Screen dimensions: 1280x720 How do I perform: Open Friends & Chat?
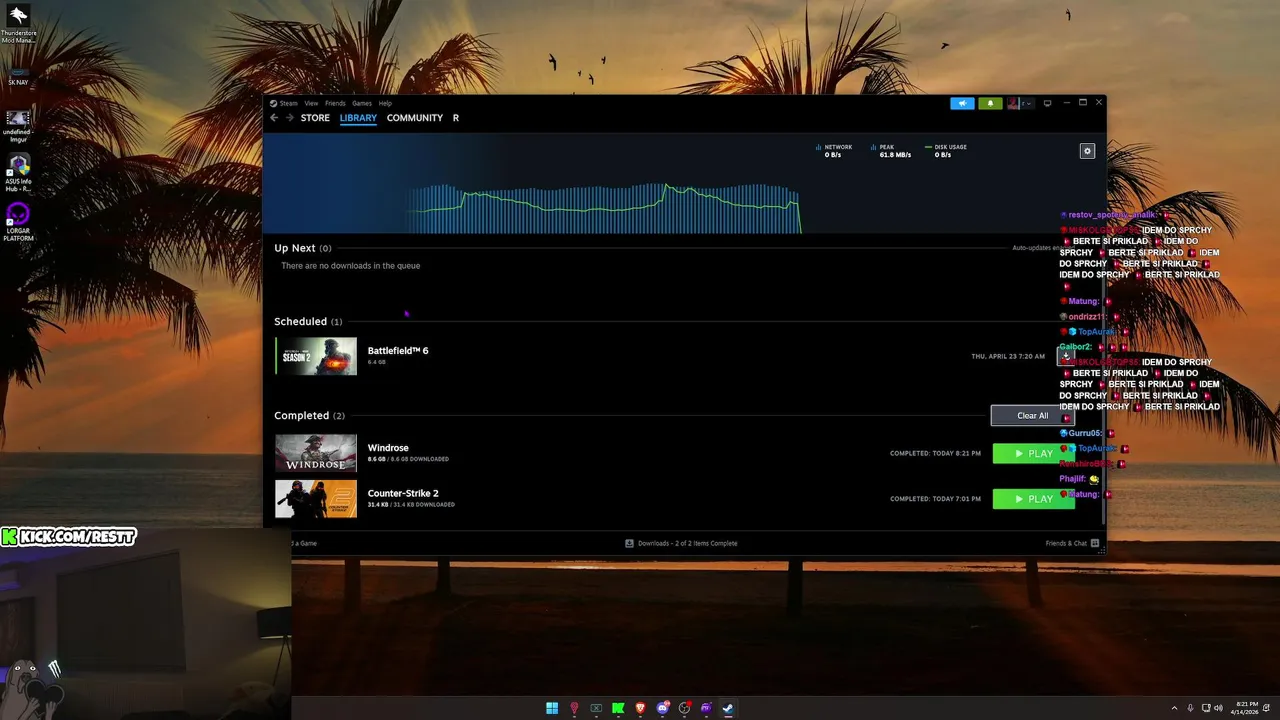click(1073, 543)
